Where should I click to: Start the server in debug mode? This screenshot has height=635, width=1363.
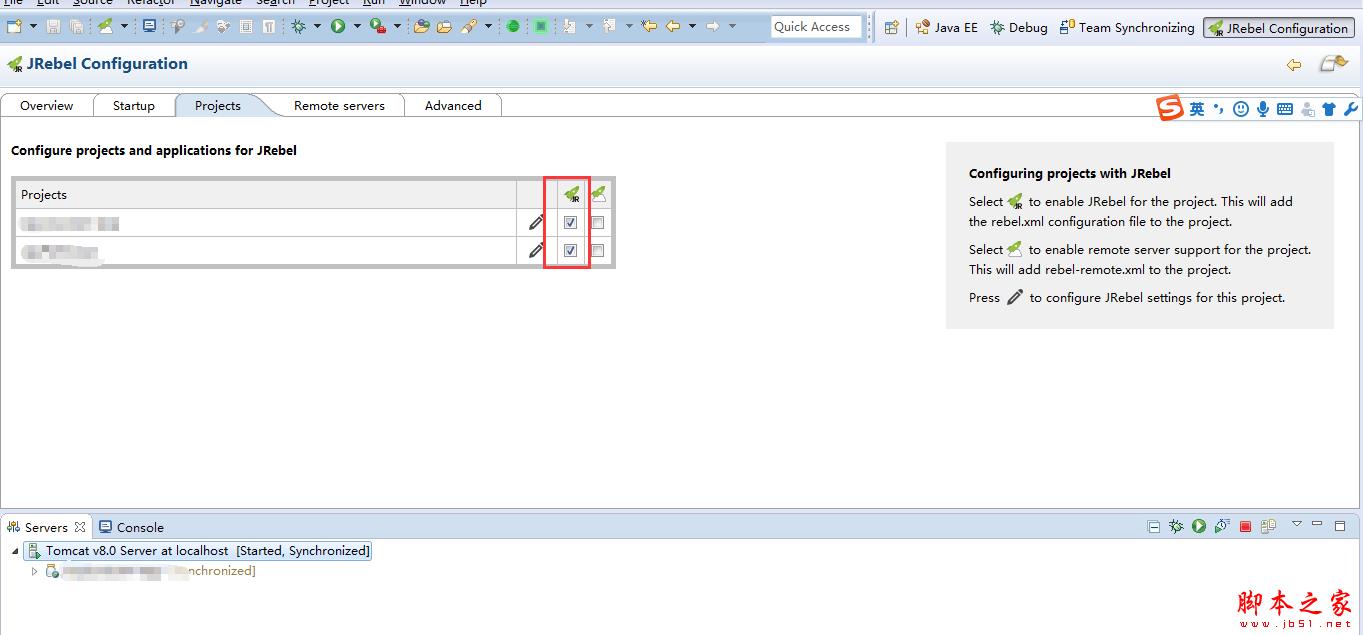pyautogui.click(x=1176, y=526)
